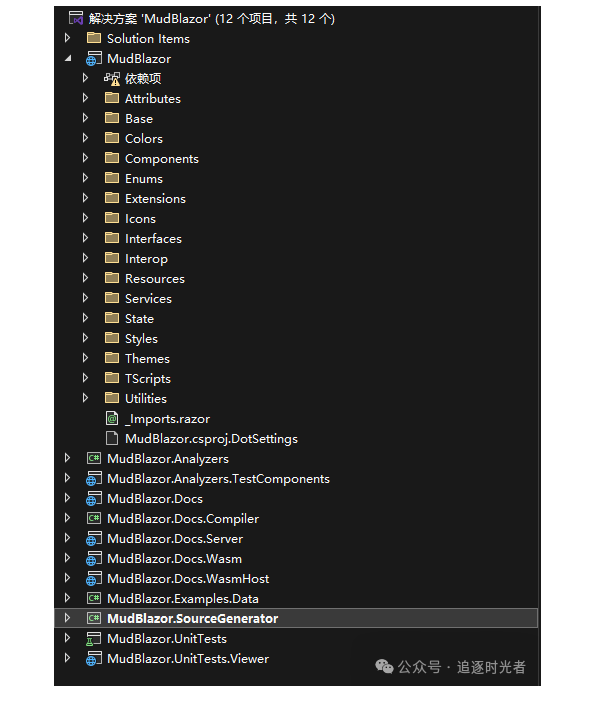
Task: Select the MudBlazor.Docs.Compiler project label
Action: [x=182, y=518]
